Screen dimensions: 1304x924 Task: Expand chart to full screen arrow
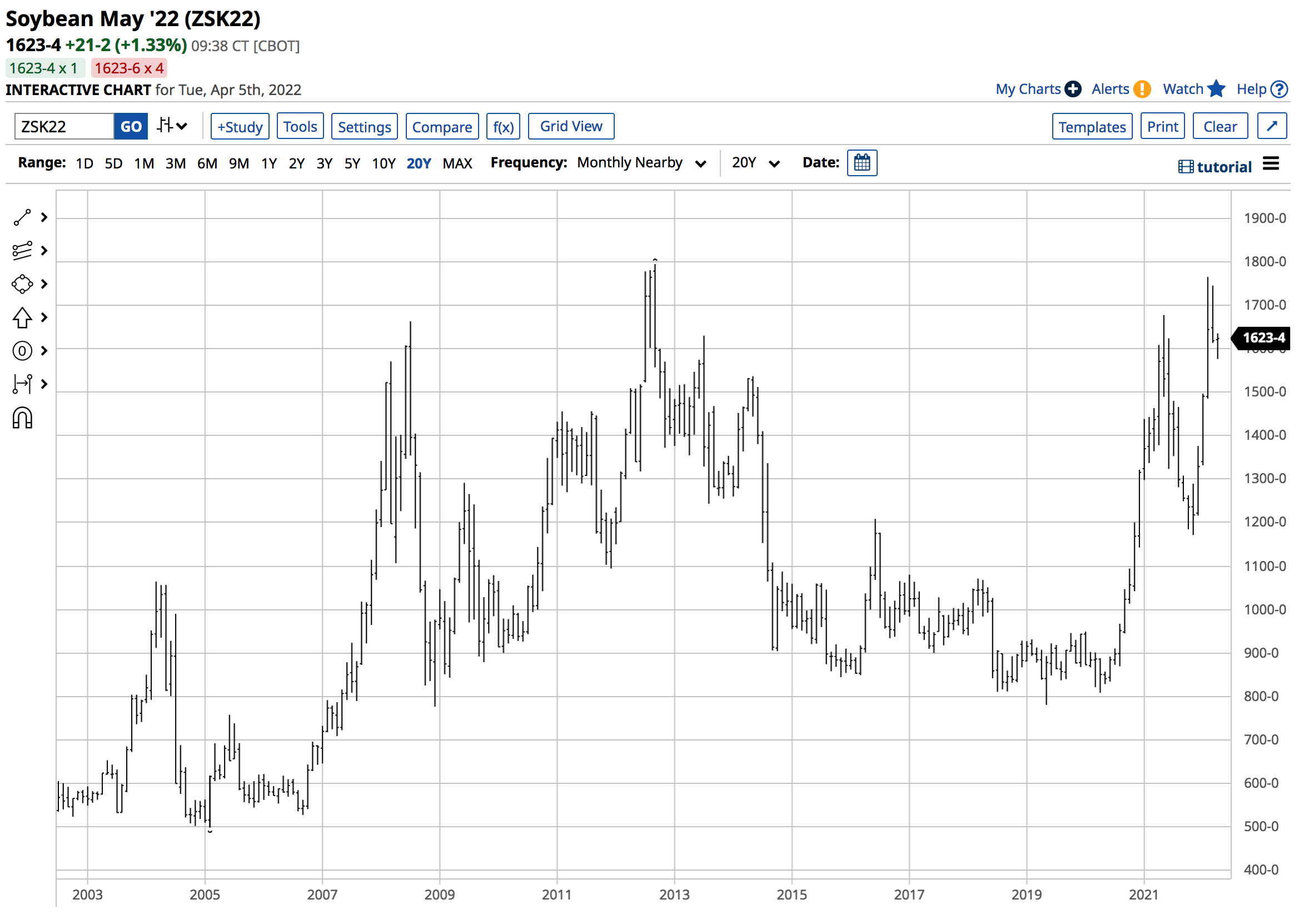point(1272,126)
